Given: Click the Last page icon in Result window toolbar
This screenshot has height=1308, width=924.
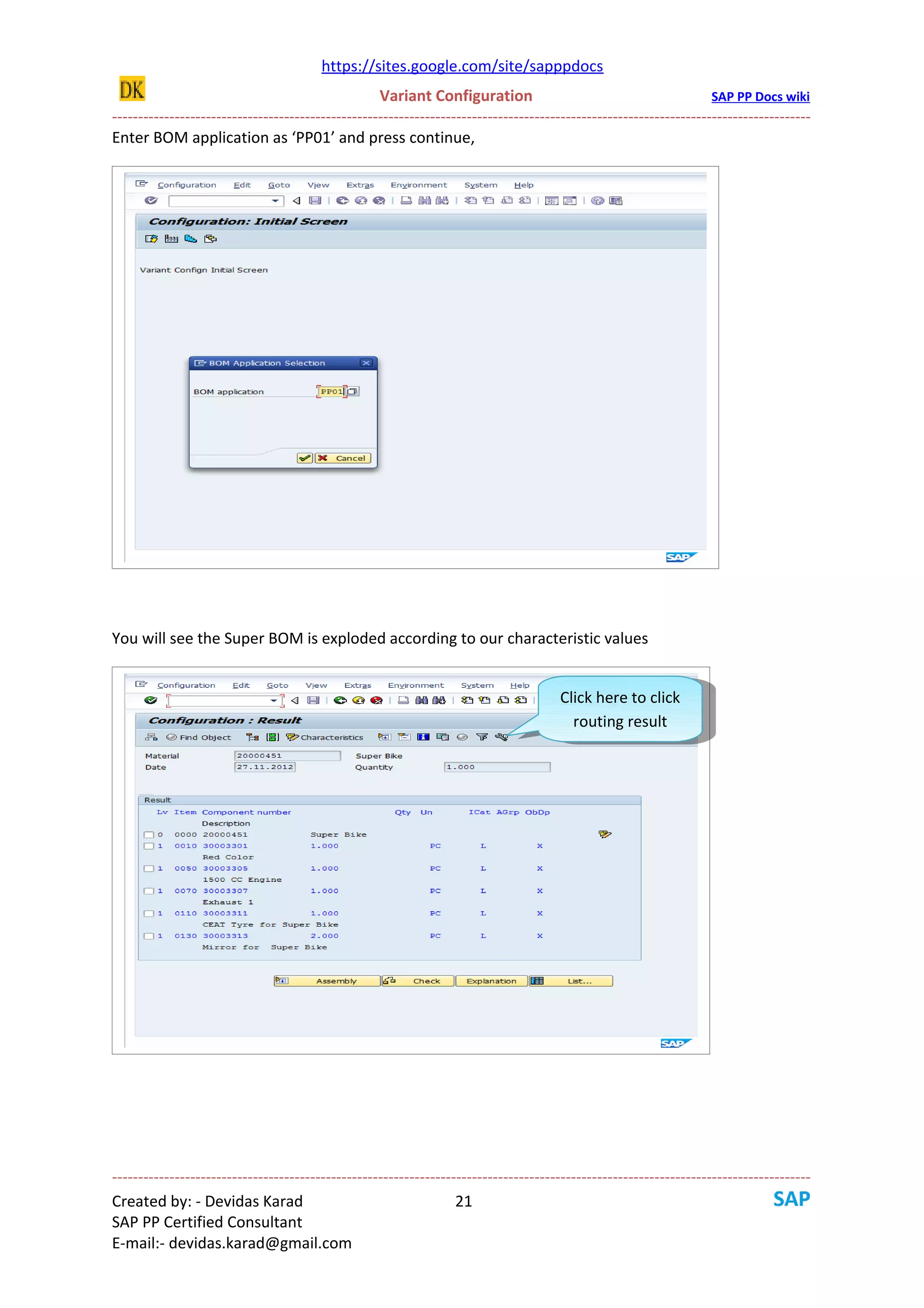Looking at the screenshot, I should pos(520,700).
